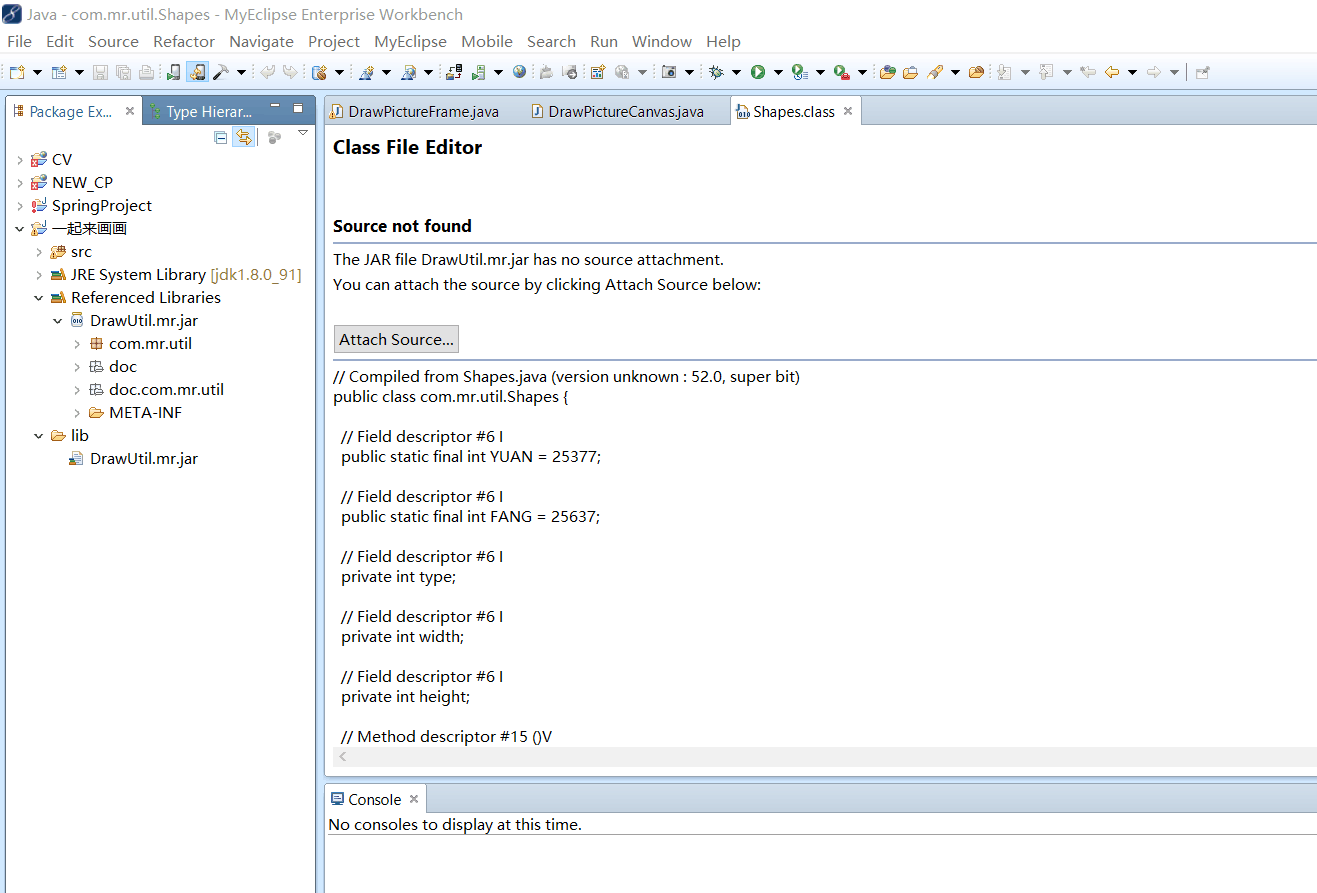This screenshot has width=1317, height=893.
Task: Click the Open Type folder icon
Action: point(888,72)
